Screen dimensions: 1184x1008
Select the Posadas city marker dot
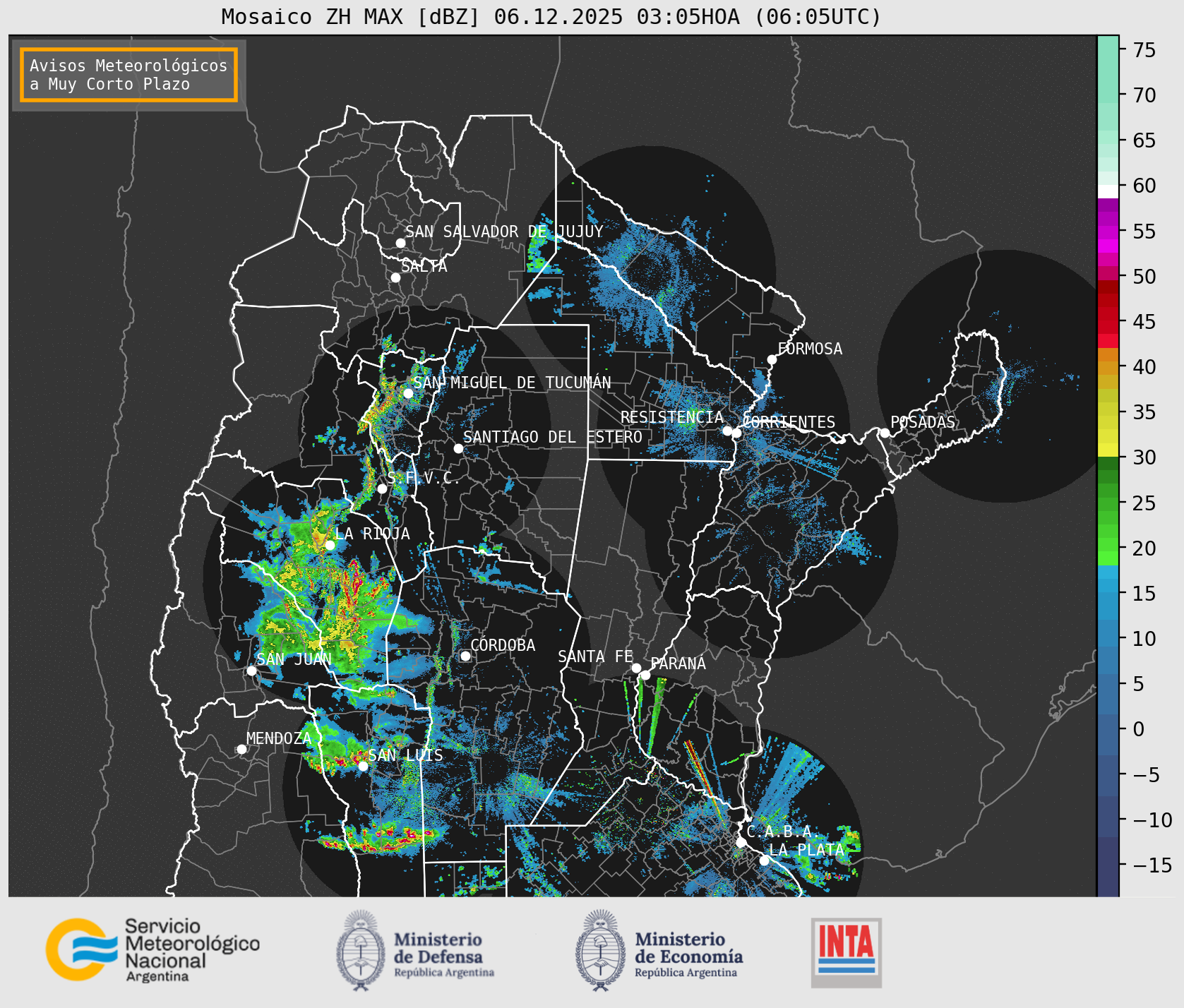click(885, 433)
